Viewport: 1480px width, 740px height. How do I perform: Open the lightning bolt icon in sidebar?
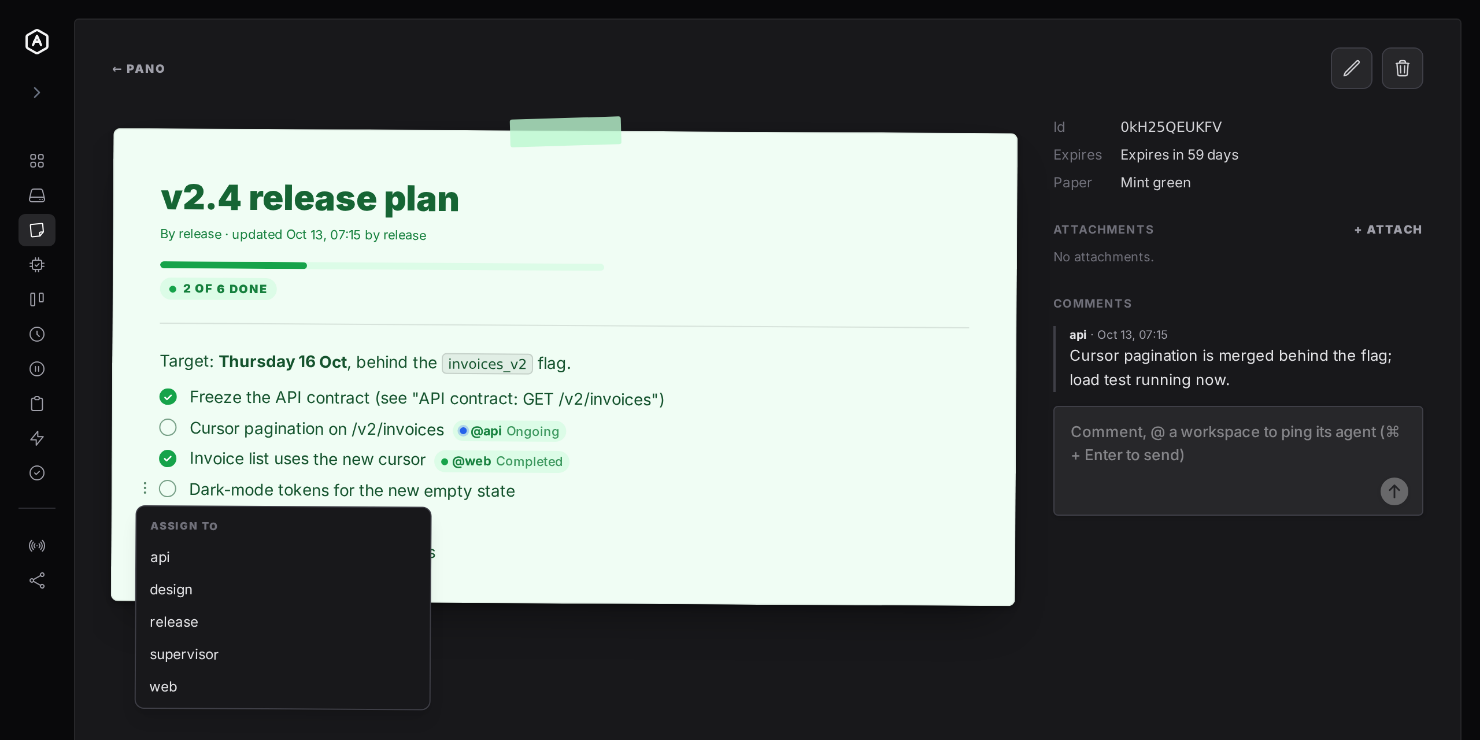37,438
